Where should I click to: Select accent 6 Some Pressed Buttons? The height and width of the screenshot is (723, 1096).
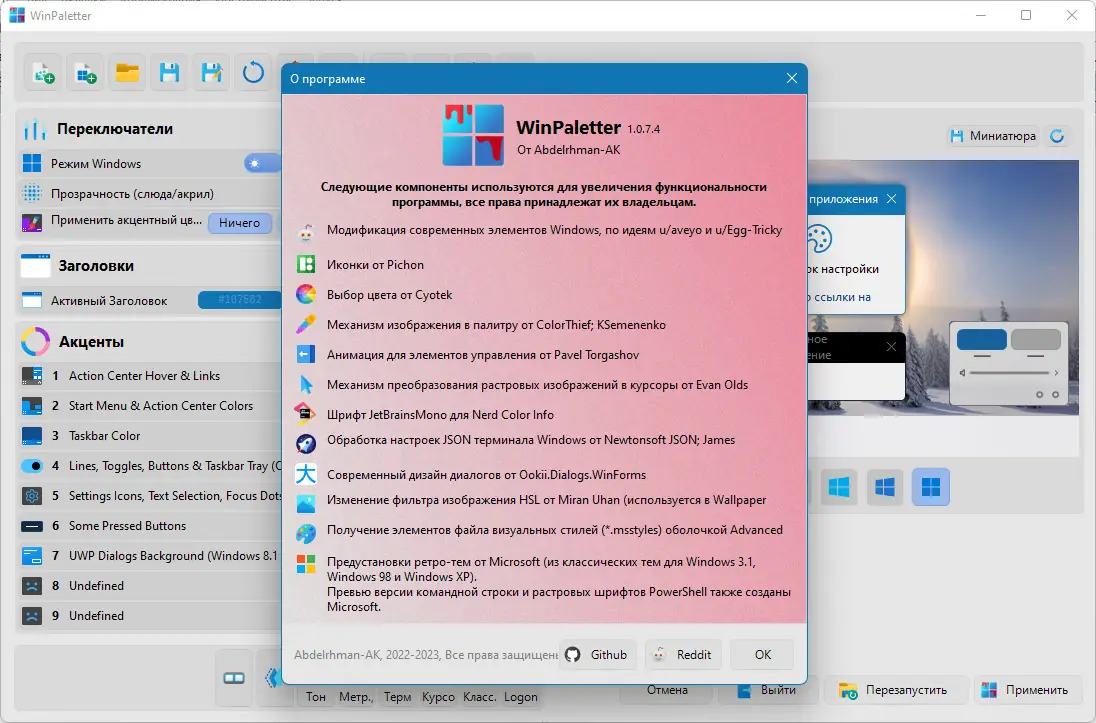pyautogui.click(x=150, y=526)
